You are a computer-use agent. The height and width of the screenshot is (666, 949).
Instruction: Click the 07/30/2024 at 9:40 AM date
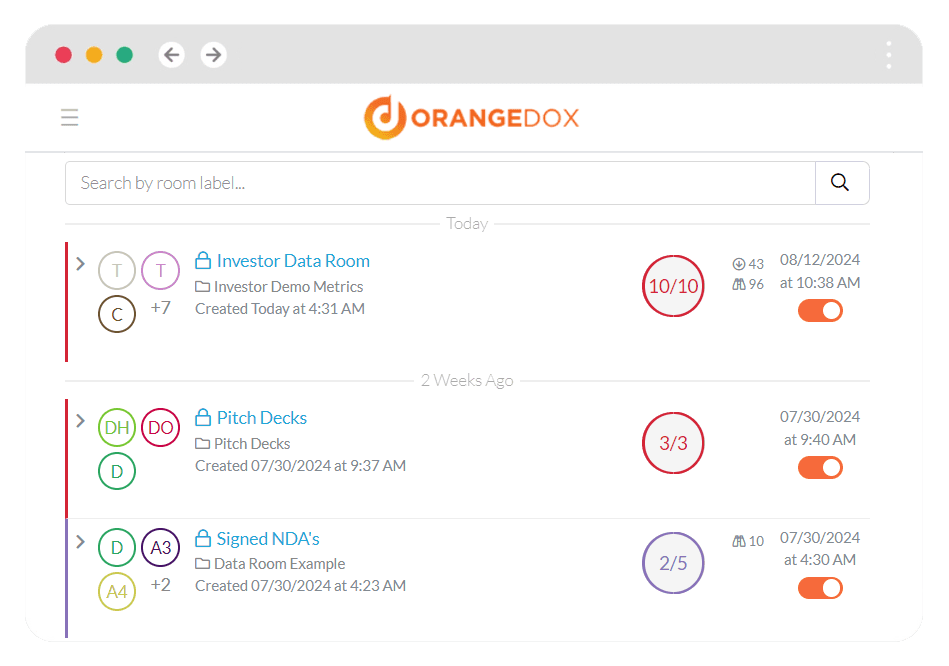(x=819, y=428)
